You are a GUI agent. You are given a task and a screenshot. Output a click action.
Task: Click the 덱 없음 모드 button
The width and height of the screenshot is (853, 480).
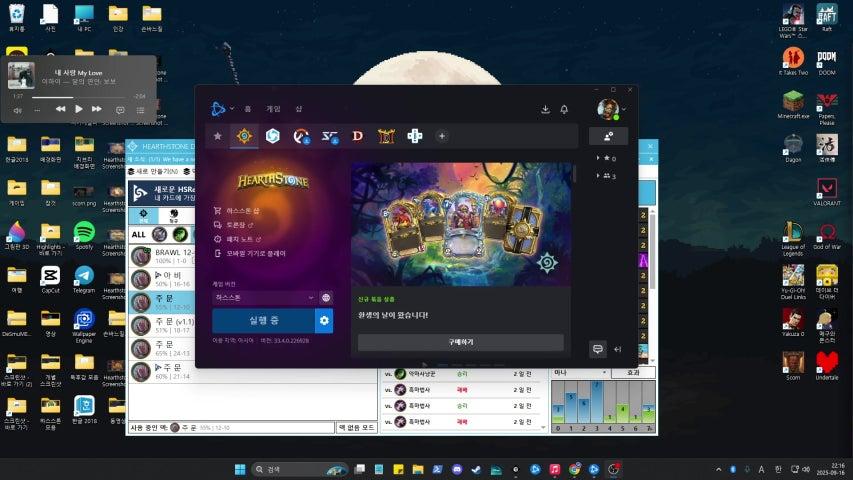357,428
